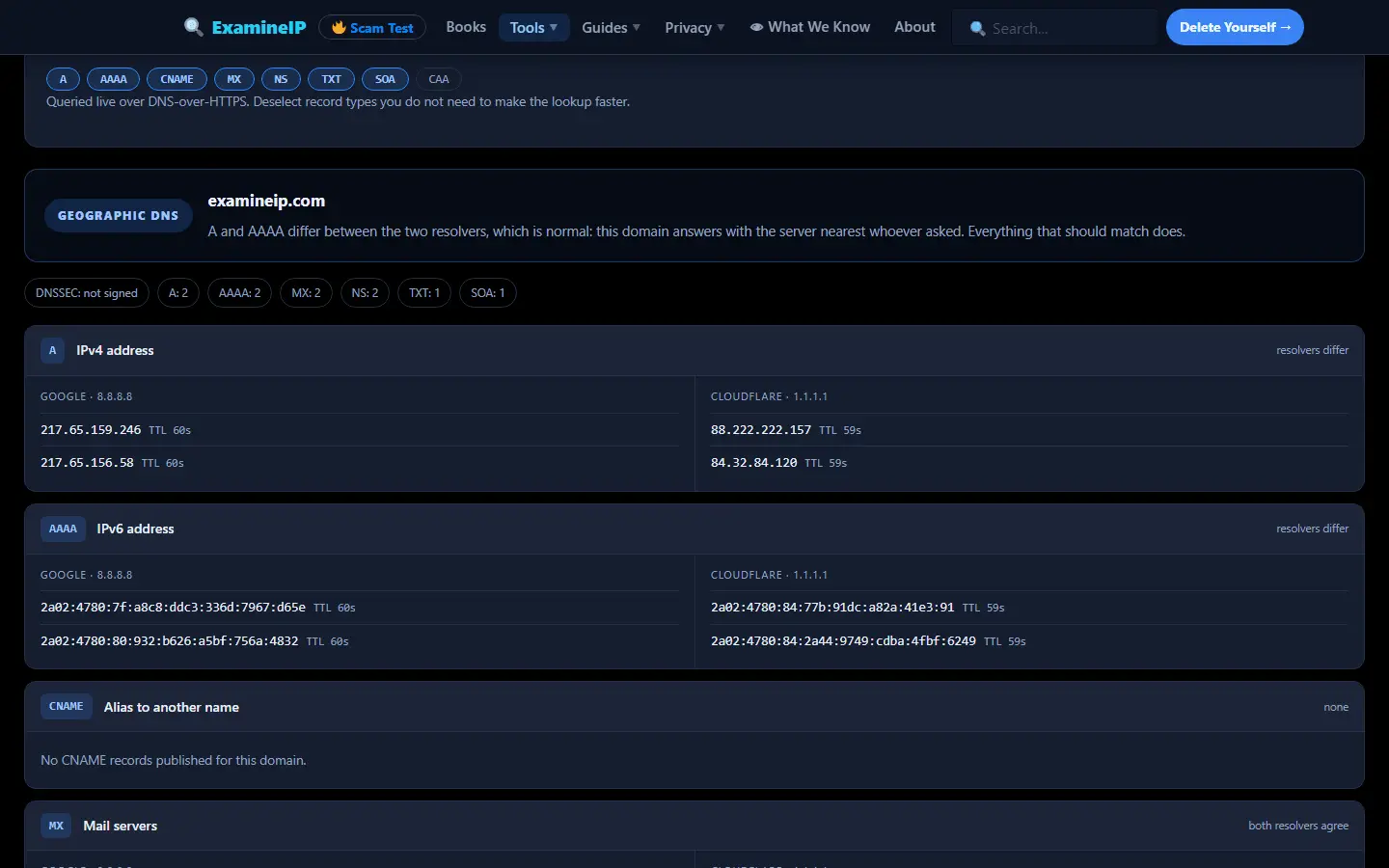Toggle the A record type filter
This screenshot has height=868, width=1389.
tap(64, 79)
